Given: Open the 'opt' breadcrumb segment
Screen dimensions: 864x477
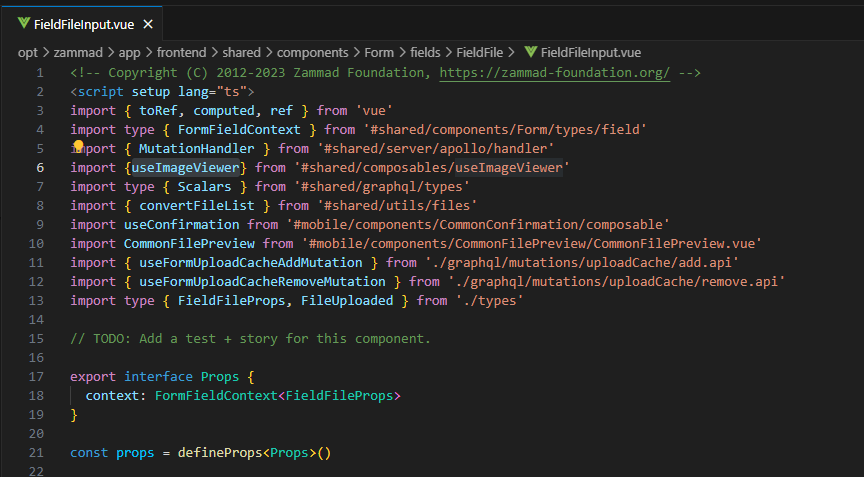Looking at the screenshot, I should 28,53.
